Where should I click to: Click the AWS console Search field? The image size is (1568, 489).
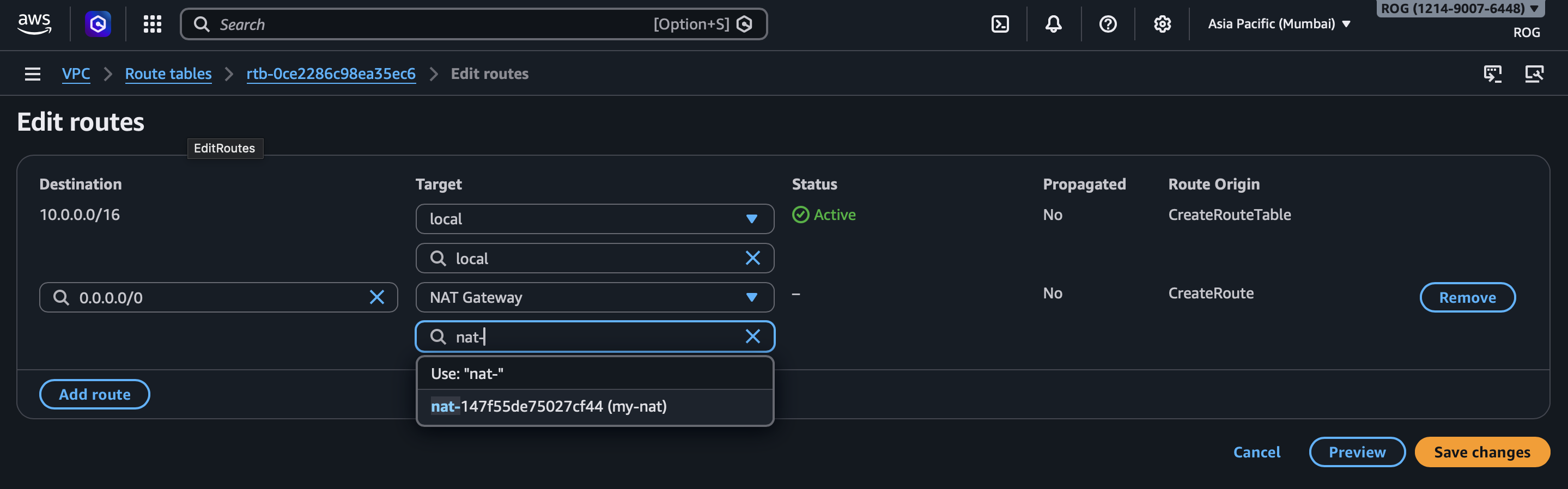tap(426, 25)
